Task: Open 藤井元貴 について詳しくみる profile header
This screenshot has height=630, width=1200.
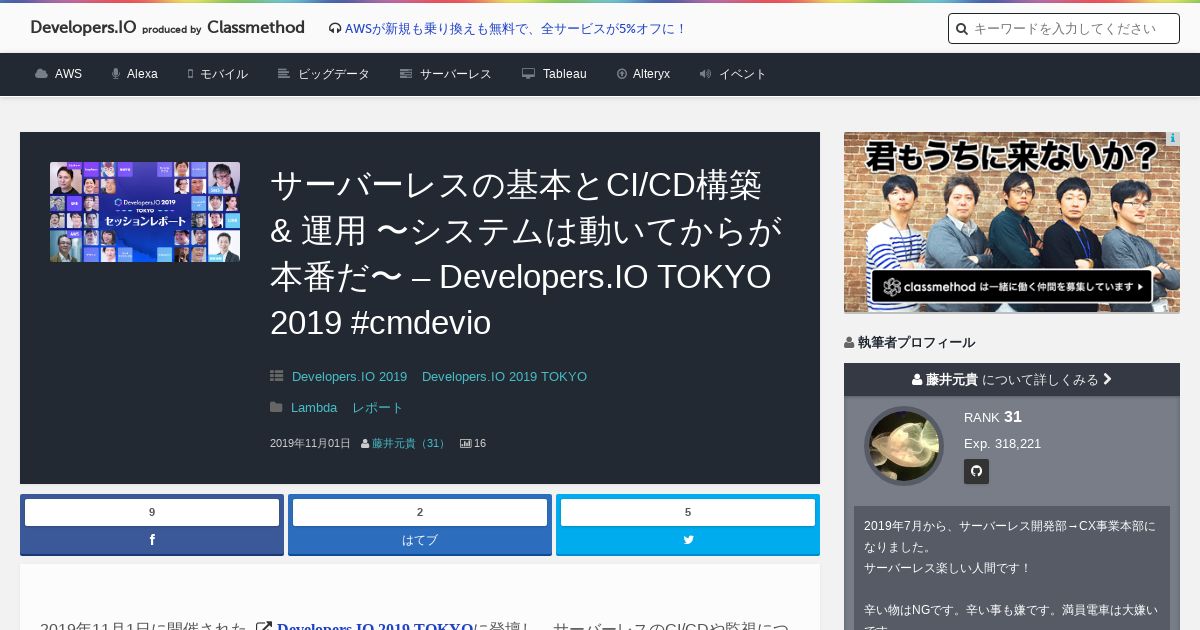Action: pos(1012,380)
